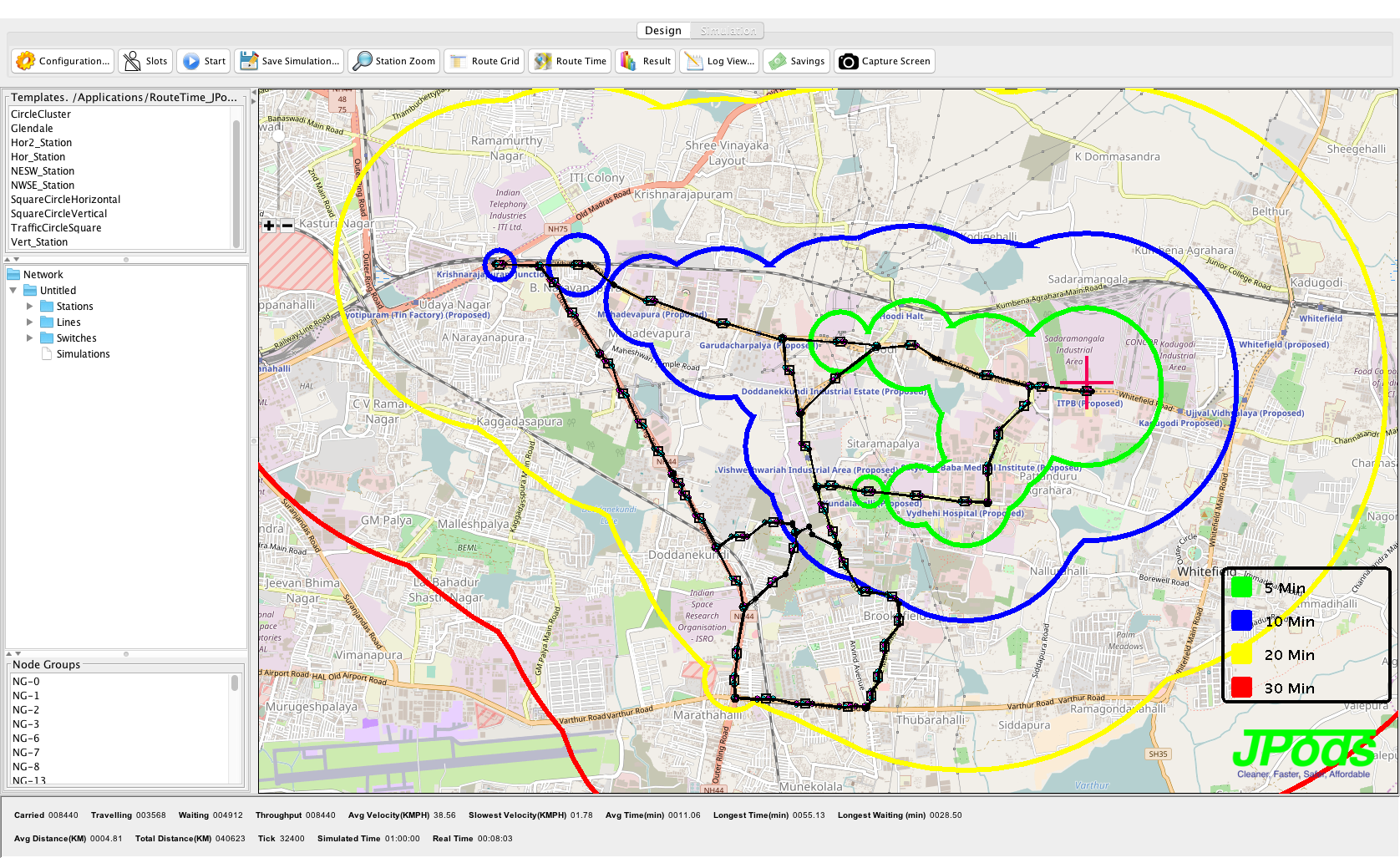The height and width of the screenshot is (858, 1400).
Task: Click the Capture Screen camera
Action: click(884, 61)
